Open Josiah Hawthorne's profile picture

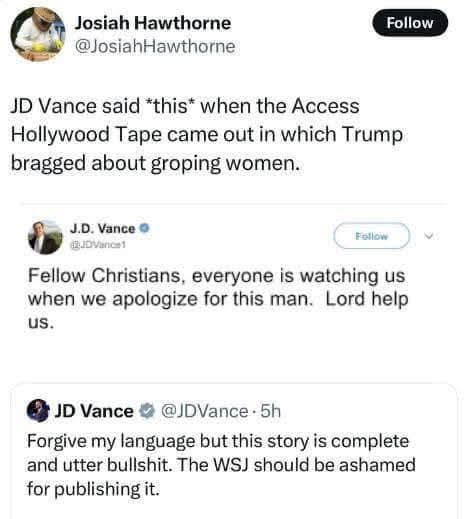tap(38, 34)
